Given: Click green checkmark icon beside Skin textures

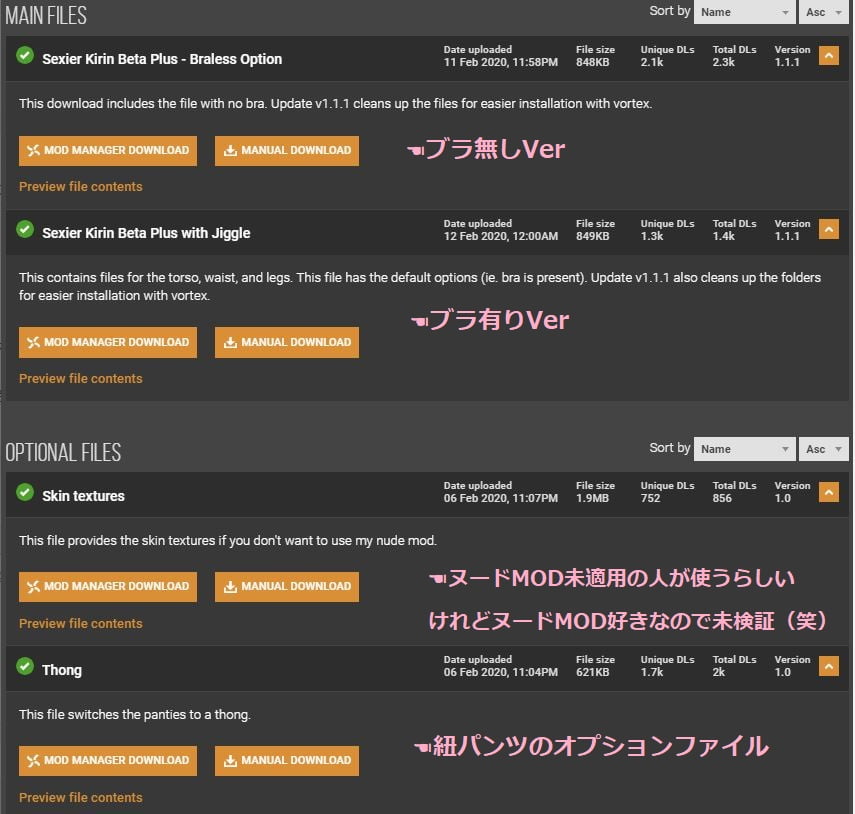Looking at the screenshot, I should pyautogui.click(x=25, y=492).
